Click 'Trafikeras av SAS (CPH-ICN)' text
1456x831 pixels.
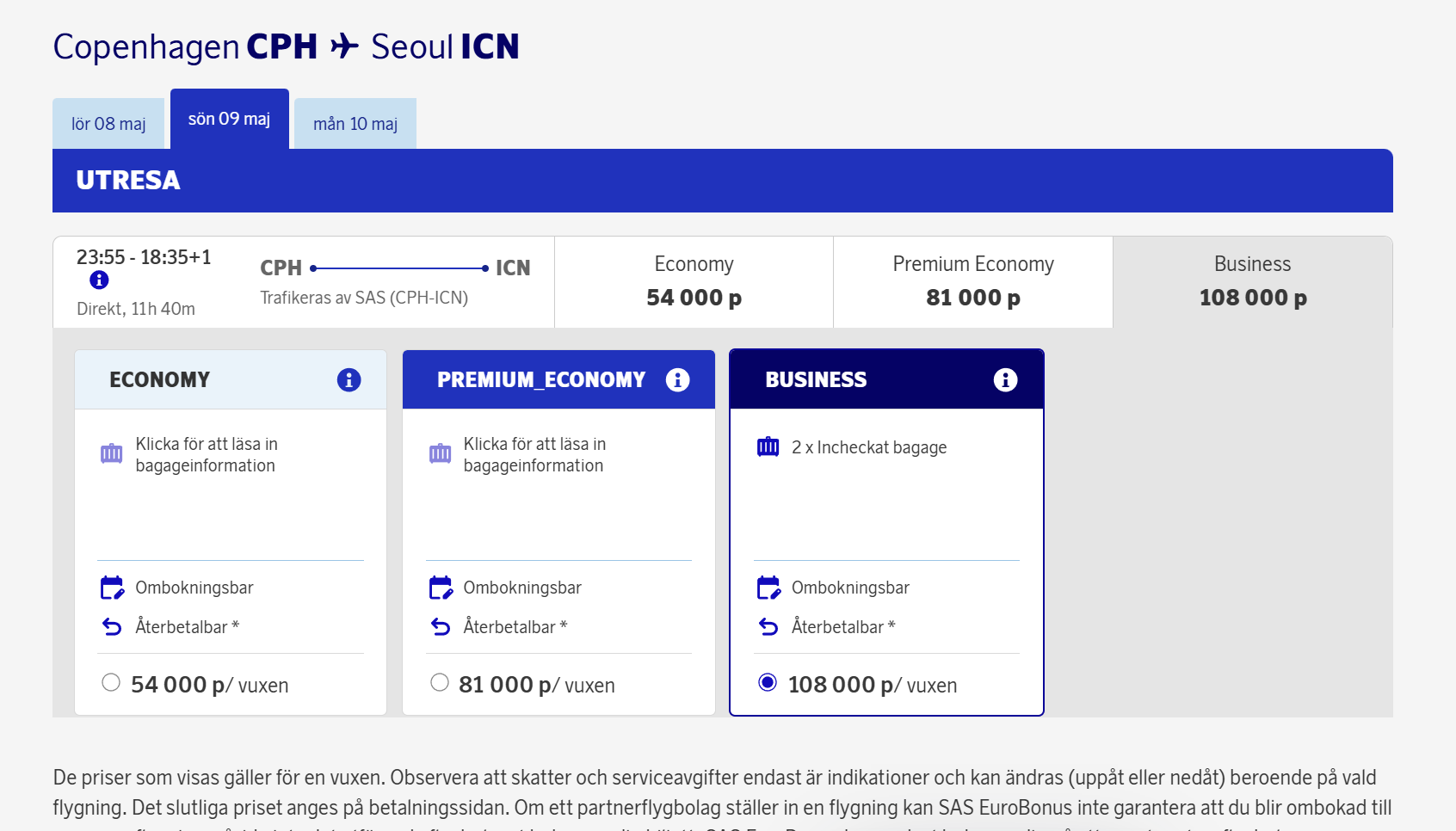tap(364, 298)
